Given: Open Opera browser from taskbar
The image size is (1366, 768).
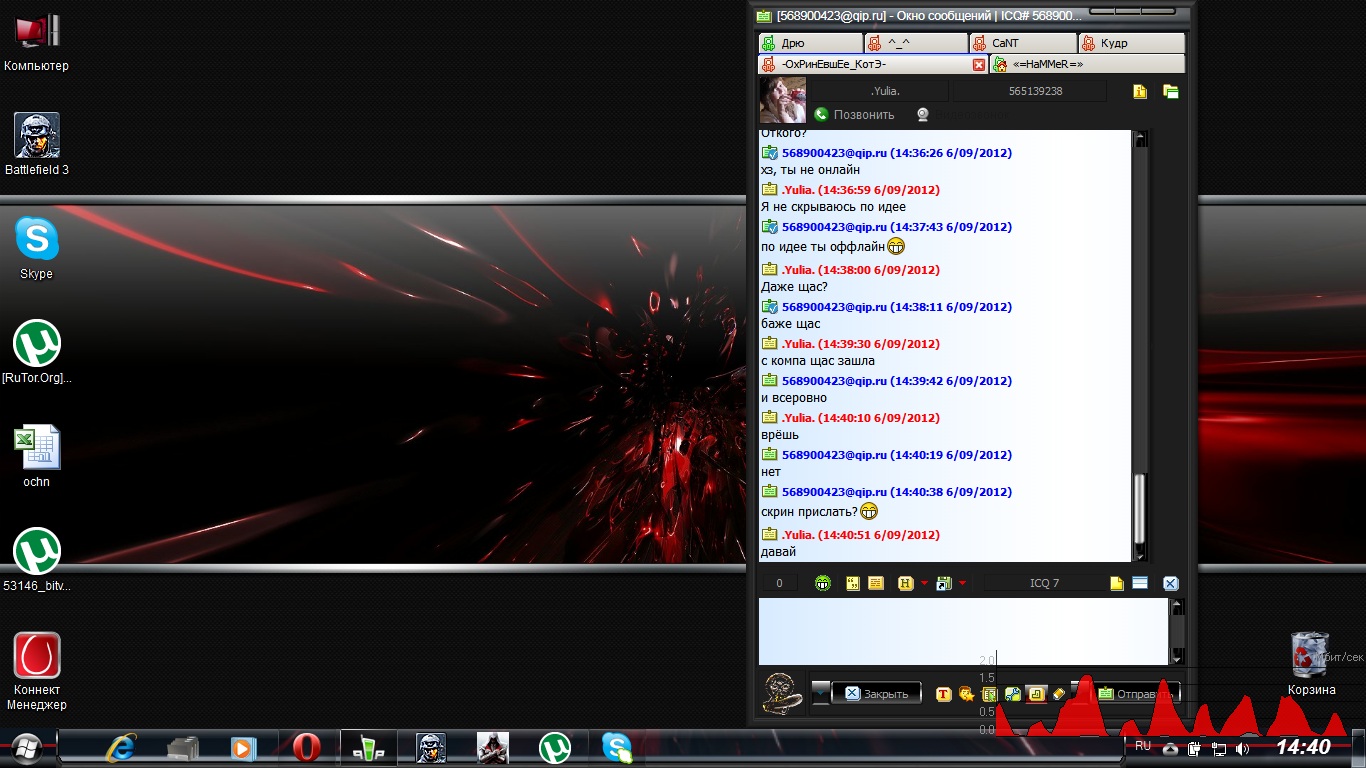Looking at the screenshot, I should point(307,747).
